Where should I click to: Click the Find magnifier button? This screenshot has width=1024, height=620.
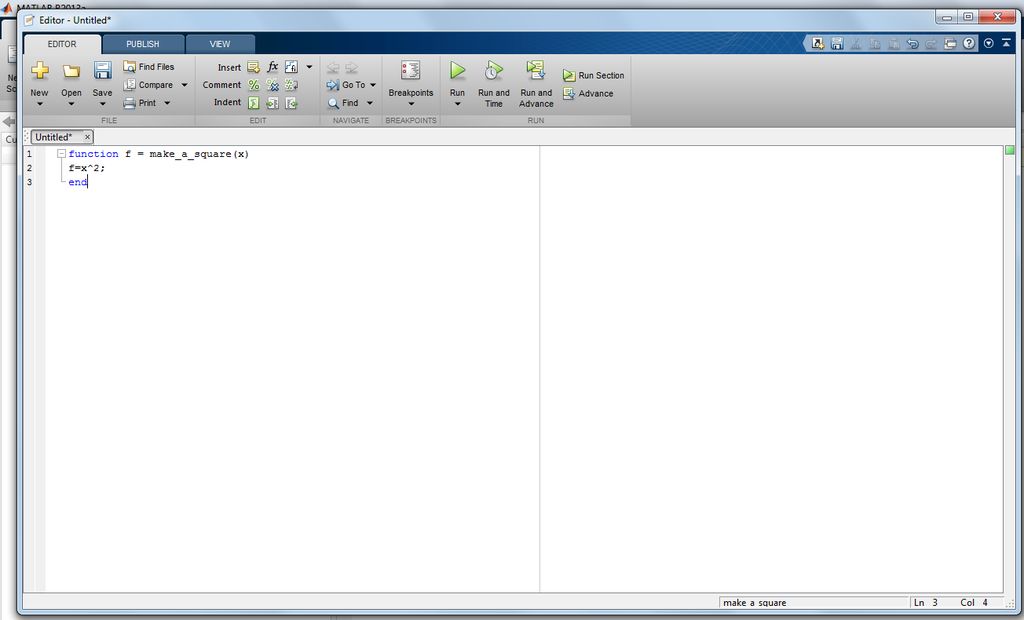click(x=343, y=103)
